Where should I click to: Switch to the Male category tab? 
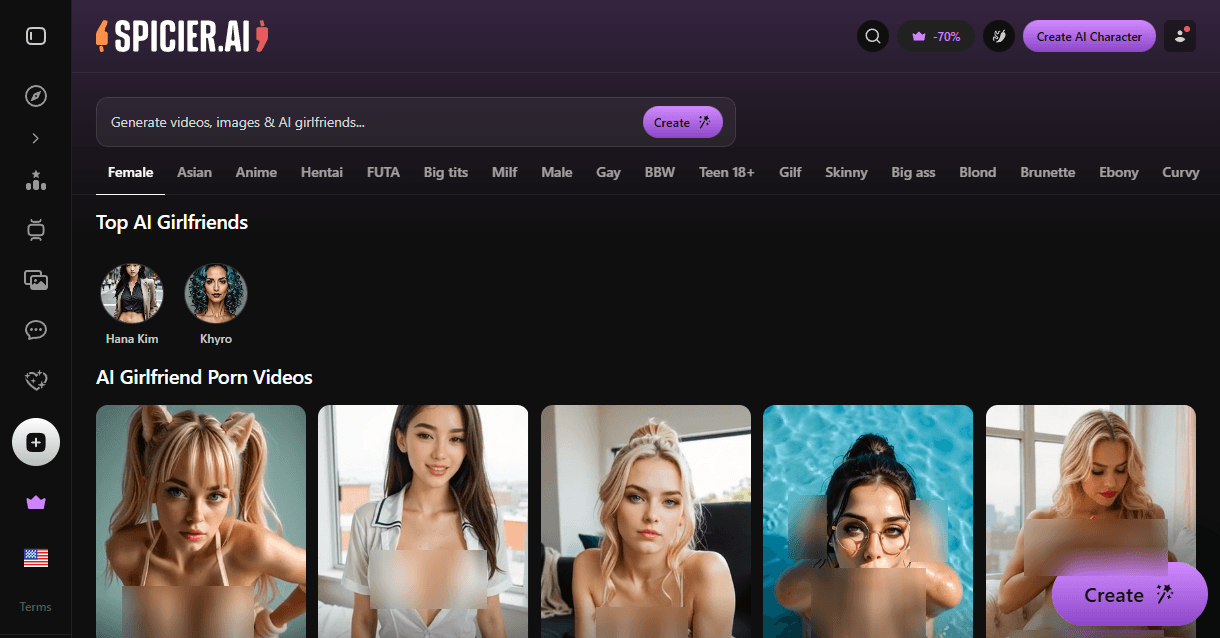(x=556, y=172)
